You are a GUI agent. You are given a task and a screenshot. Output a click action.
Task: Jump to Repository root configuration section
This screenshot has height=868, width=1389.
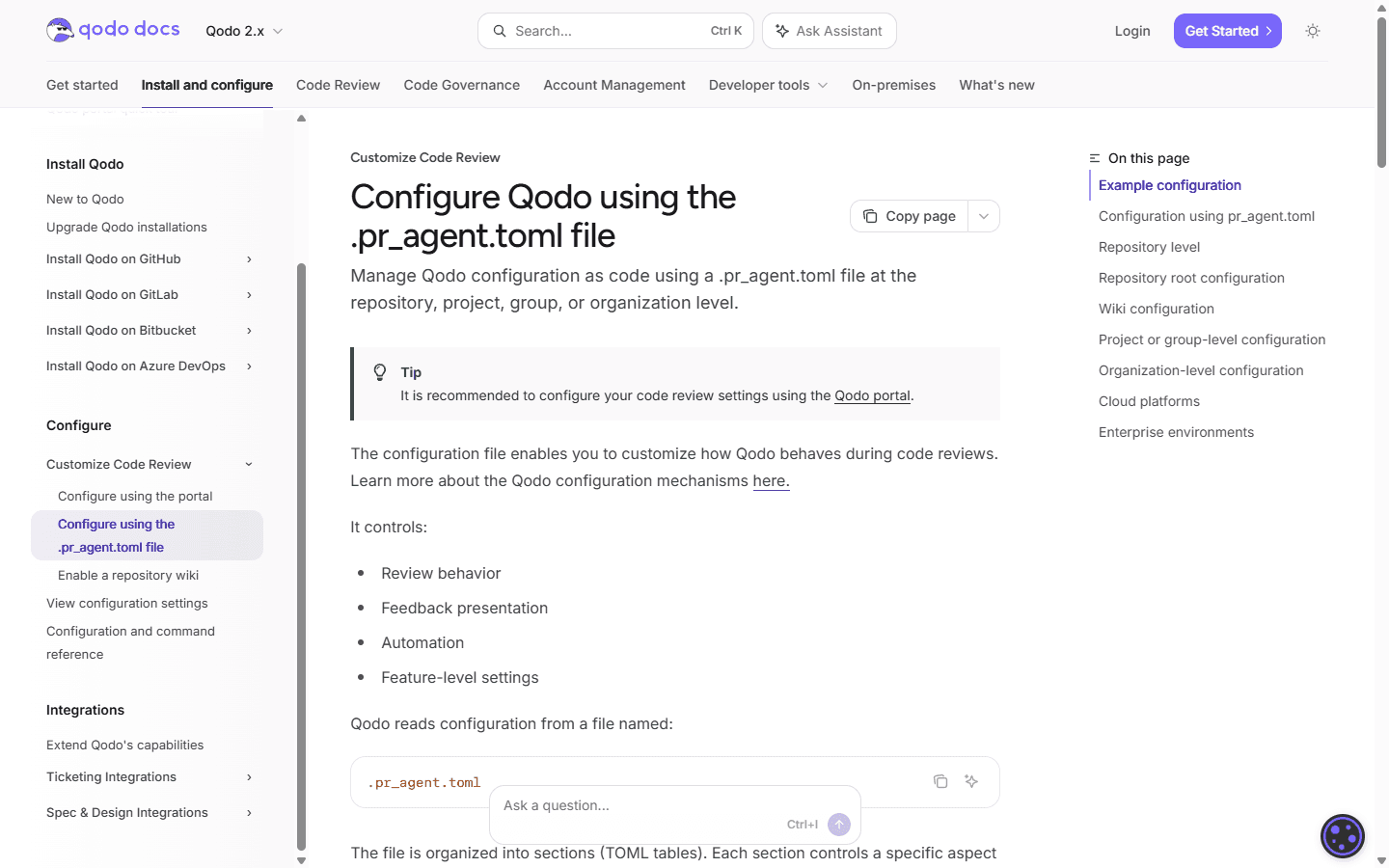click(1191, 278)
